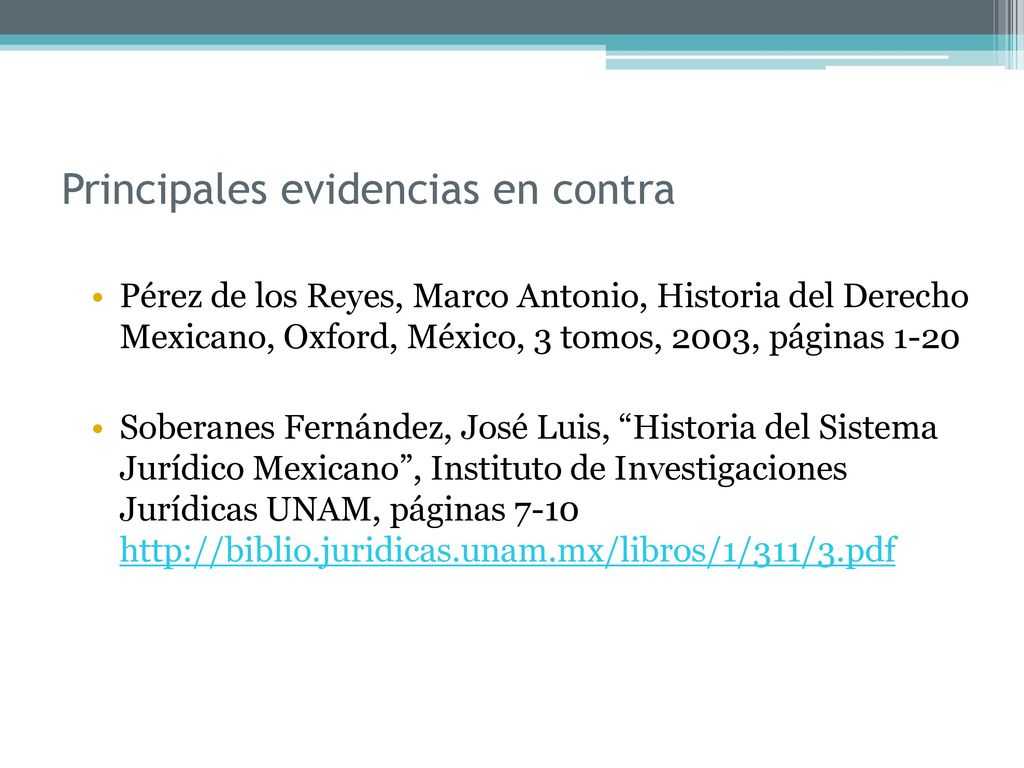Select the line 'Pérez de los Reyes, Marco Antonio, Historia del Derecho'
The width and height of the screenshot is (1024, 768).
pos(544,296)
